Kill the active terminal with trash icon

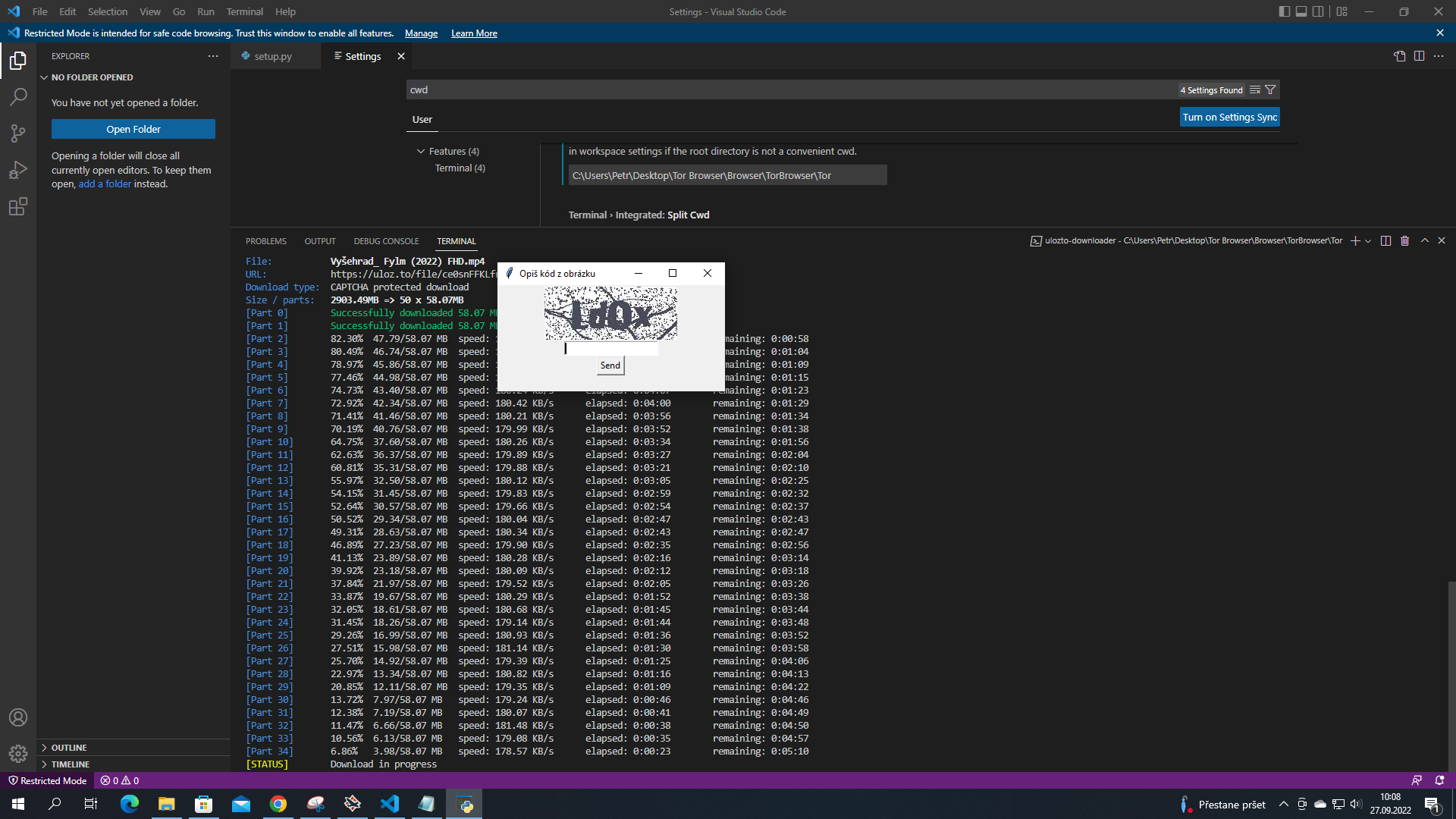[1404, 240]
